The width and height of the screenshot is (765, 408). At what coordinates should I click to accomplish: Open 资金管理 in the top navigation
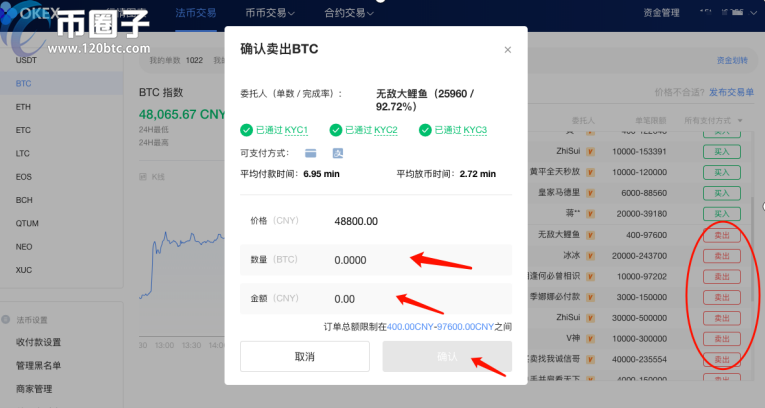click(657, 14)
